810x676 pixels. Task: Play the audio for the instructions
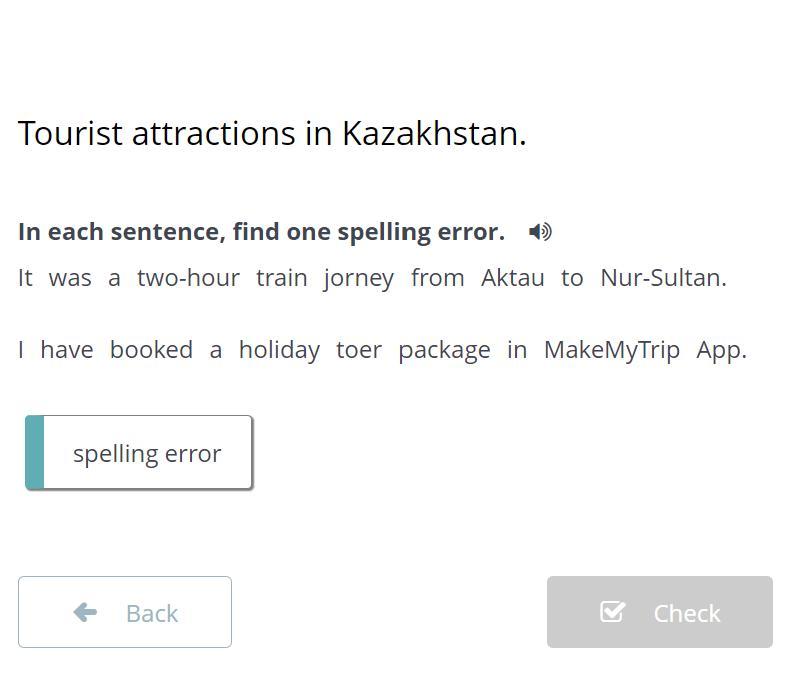pyautogui.click(x=540, y=232)
